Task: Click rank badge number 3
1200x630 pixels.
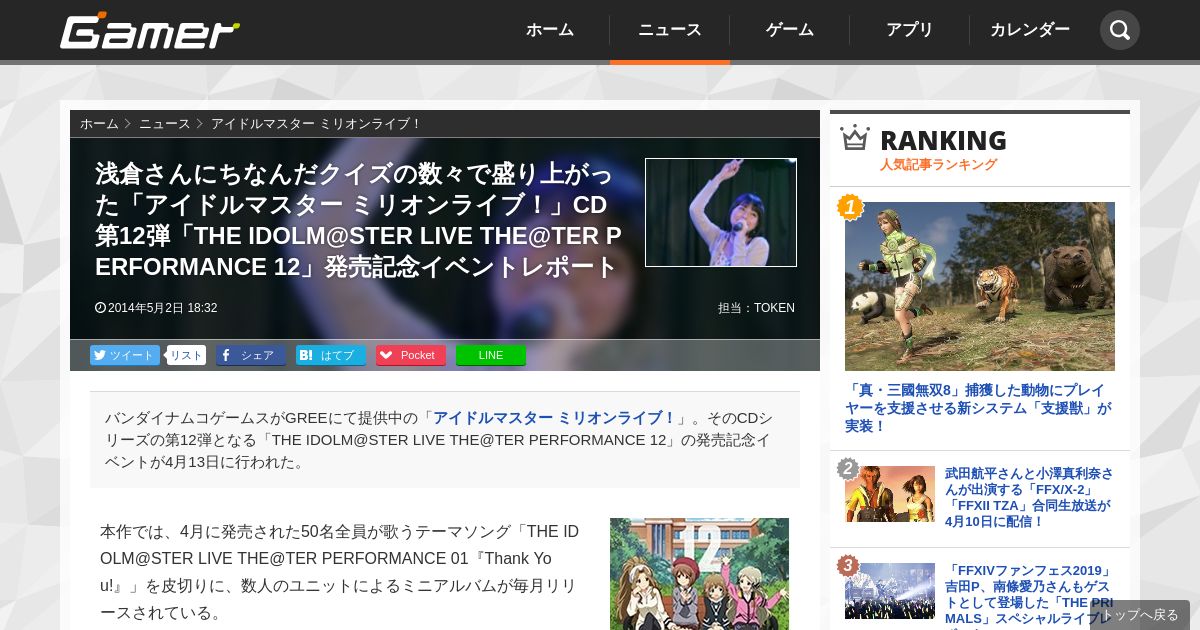Action: [x=848, y=565]
